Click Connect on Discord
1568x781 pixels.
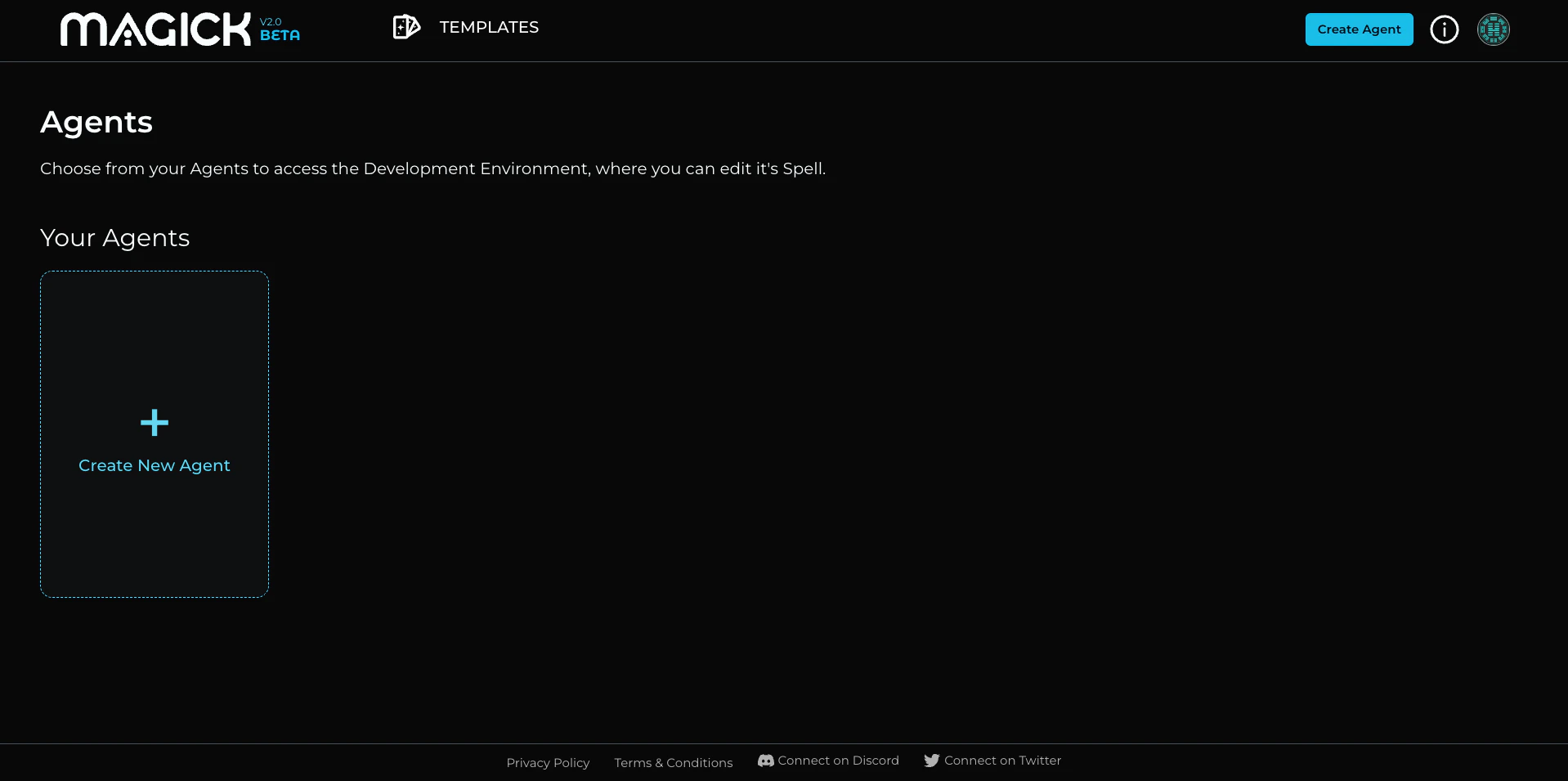pos(827,760)
